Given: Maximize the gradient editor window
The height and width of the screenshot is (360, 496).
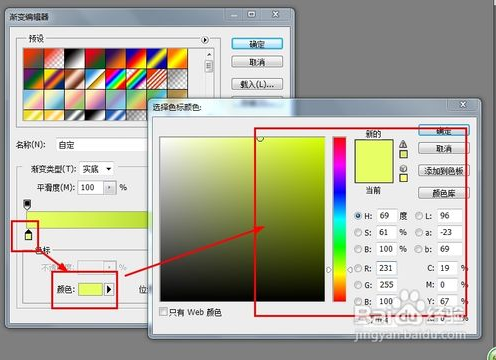Looking at the screenshot, I should (x=252, y=14).
